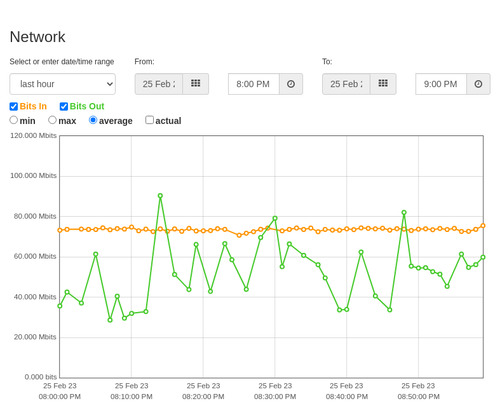Select the average radio button
This screenshot has height=403, width=500.
[93, 120]
